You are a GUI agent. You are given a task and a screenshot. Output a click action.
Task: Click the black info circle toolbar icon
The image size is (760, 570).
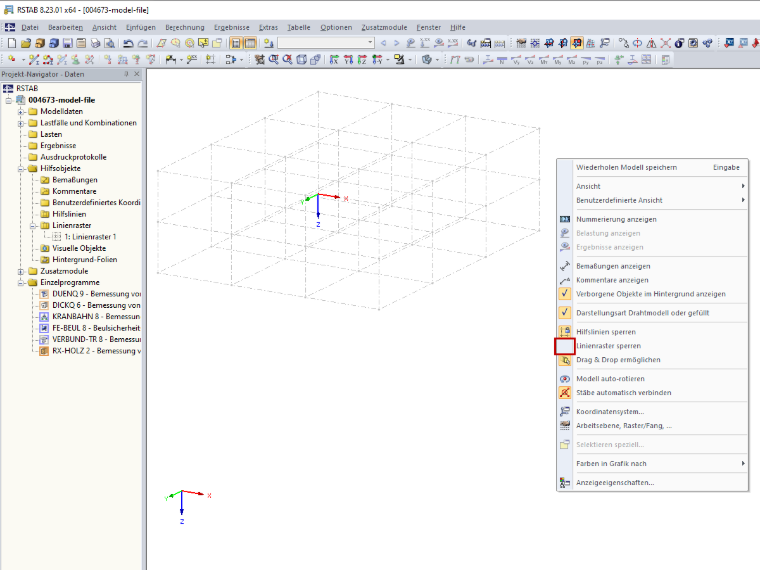pos(680,44)
